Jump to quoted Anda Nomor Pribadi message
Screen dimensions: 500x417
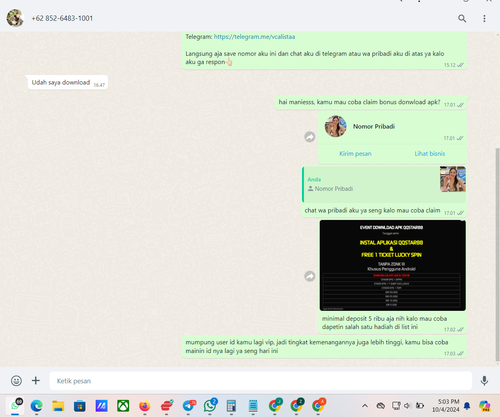point(384,185)
